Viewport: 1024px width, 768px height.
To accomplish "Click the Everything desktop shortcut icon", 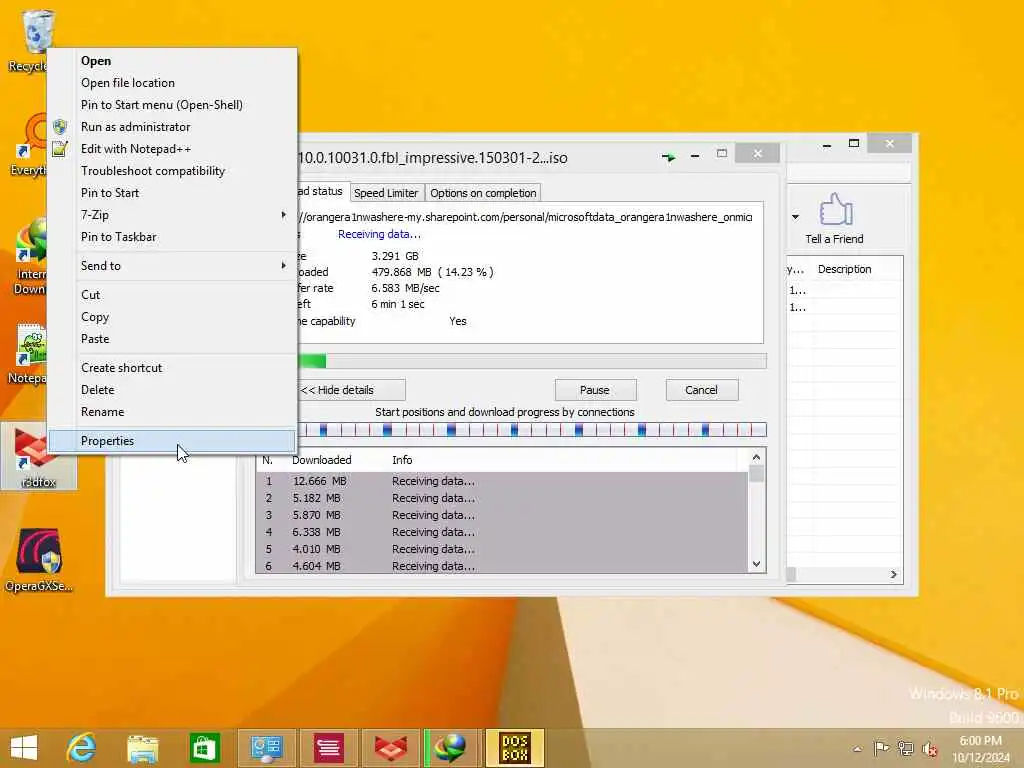I will point(29,145).
